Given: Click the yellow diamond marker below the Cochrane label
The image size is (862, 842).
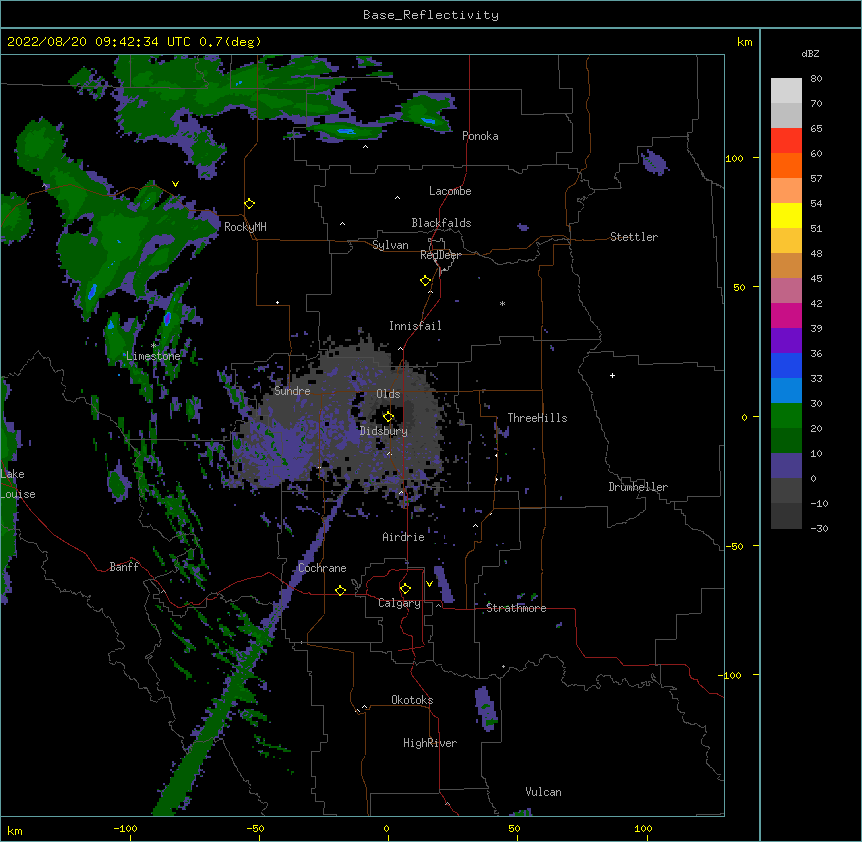Looking at the screenshot, I should [341, 590].
